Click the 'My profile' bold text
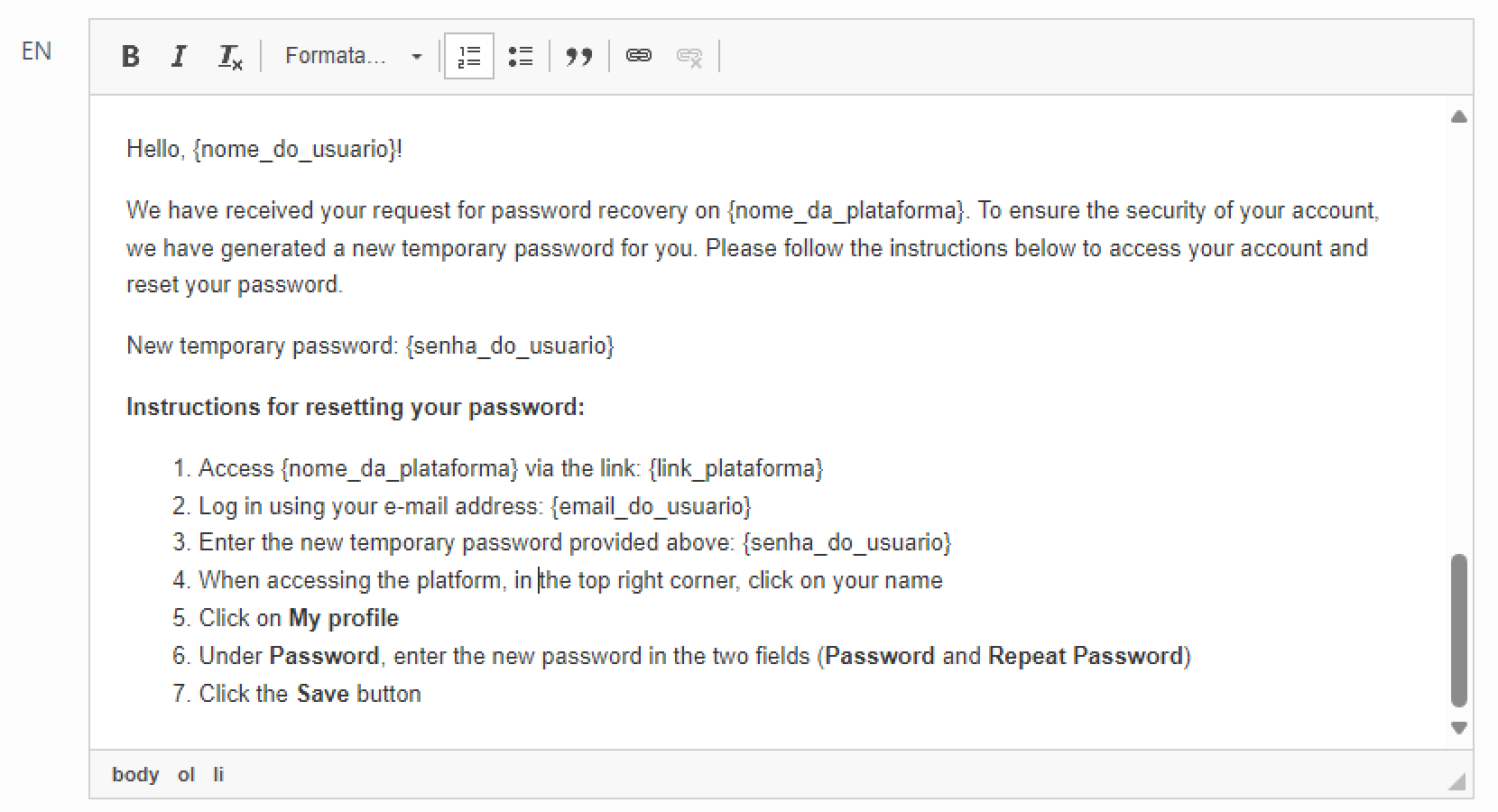This screenshot has height=812, width=1498. [344, 618]
